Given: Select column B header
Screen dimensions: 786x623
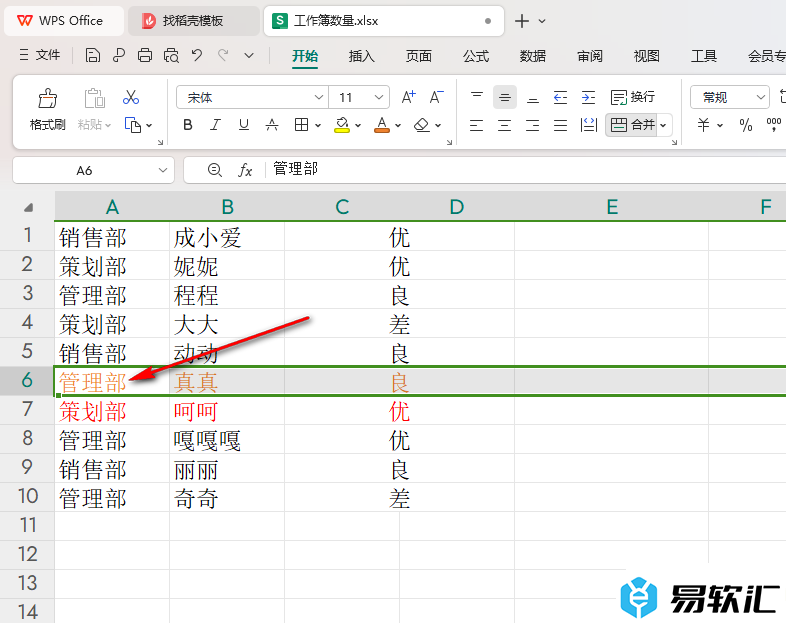Looking at the screenshot, I should (x=227, y=206).
